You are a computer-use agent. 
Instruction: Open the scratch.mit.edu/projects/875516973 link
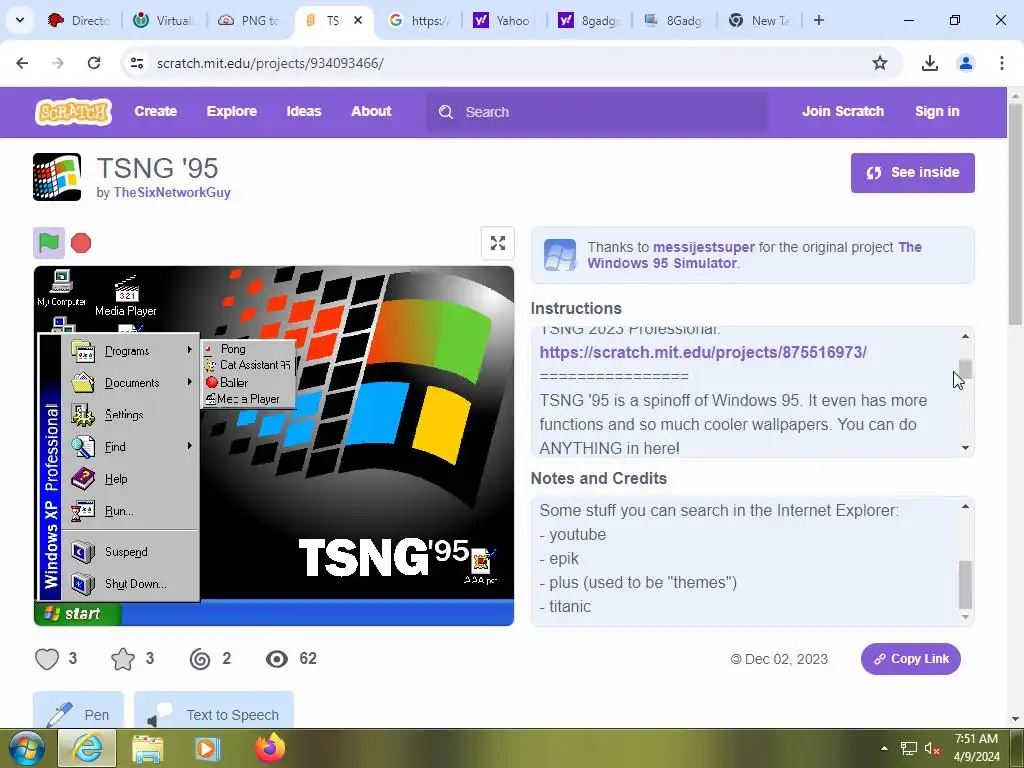pyautogui.click(x=703, y=353)
